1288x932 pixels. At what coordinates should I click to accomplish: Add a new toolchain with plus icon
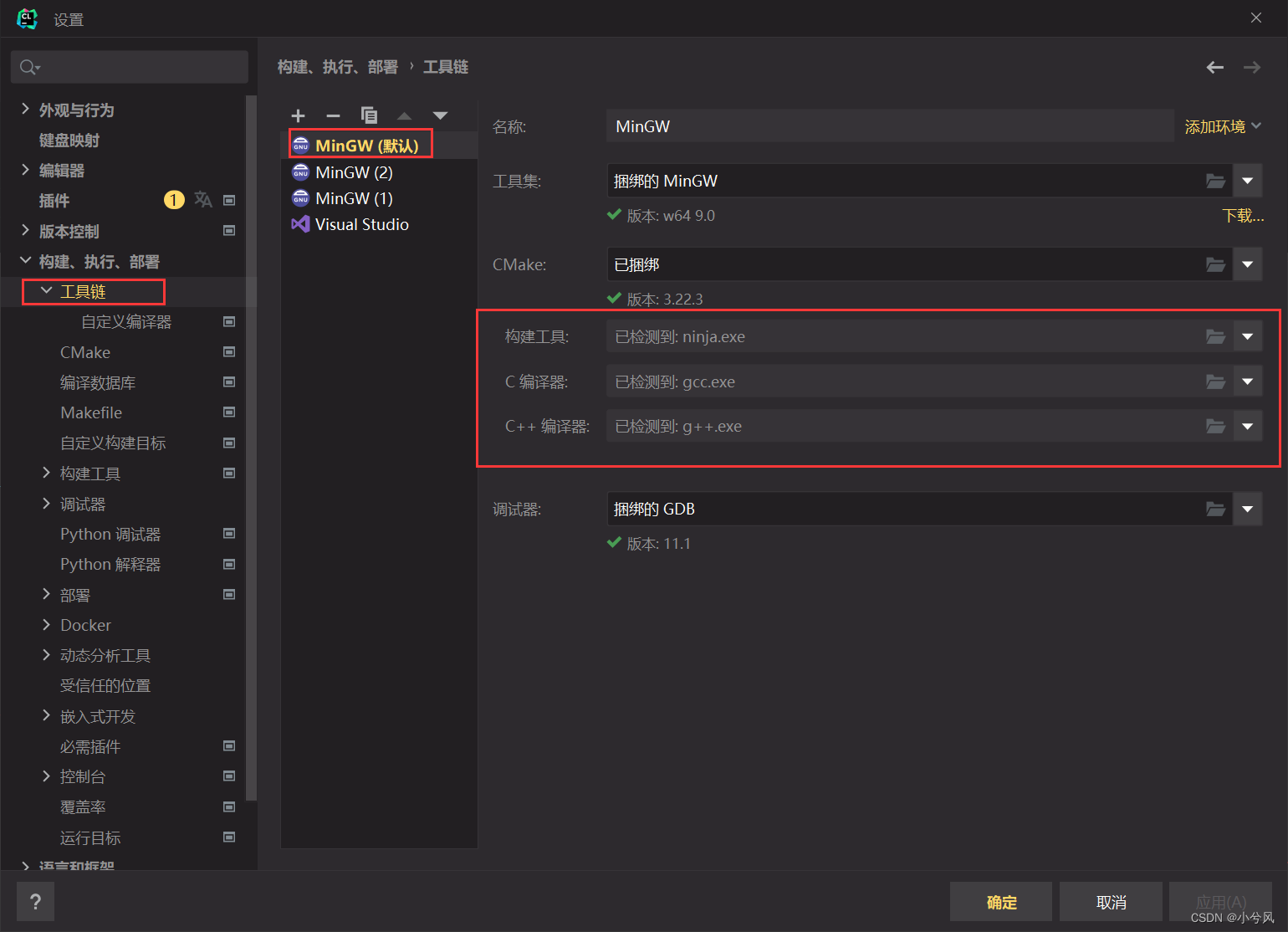tap(298, 115)
